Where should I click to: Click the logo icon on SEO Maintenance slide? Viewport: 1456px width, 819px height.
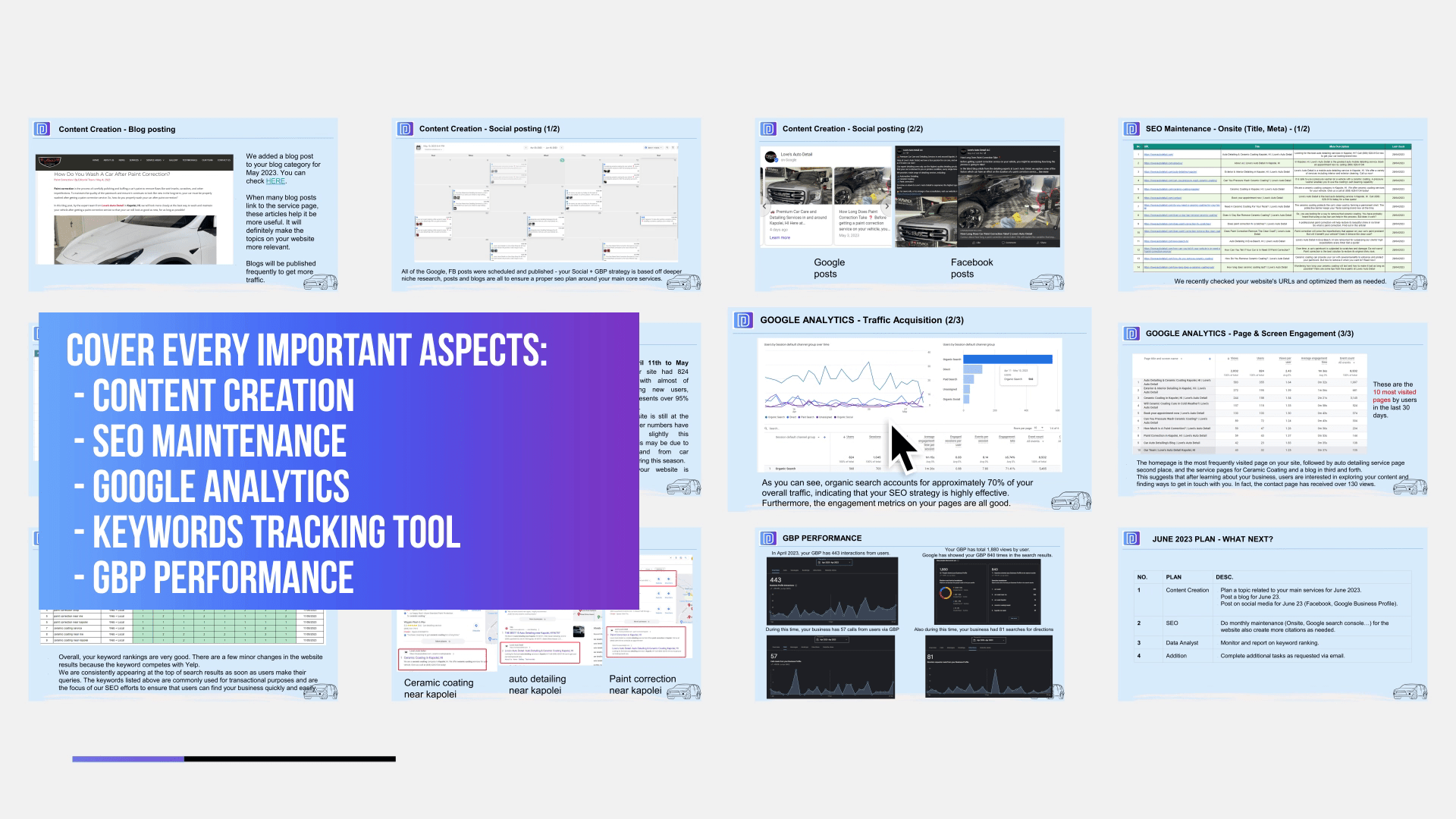(1131, 129)
